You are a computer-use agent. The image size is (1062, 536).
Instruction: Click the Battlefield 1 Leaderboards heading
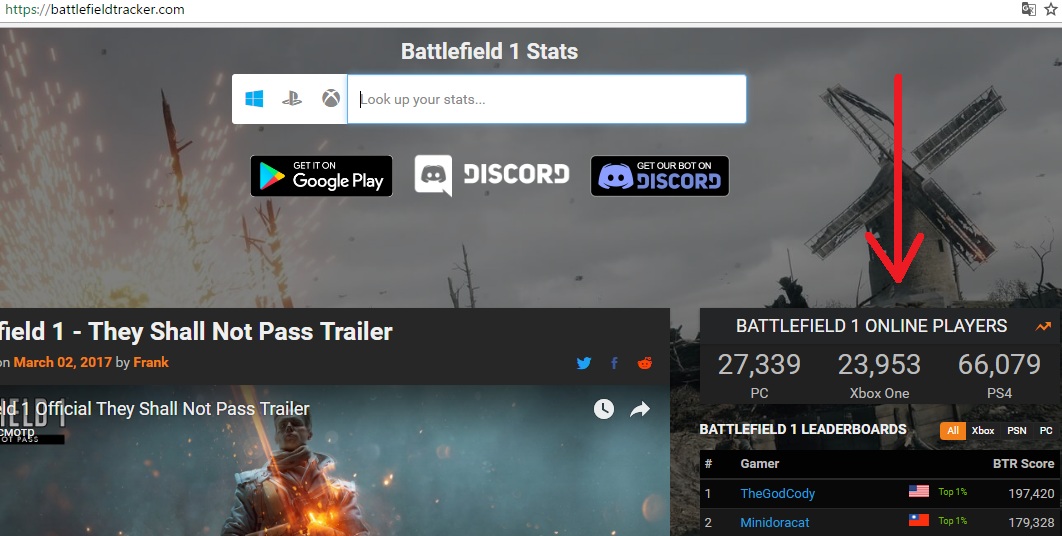[x=803, y=430]
